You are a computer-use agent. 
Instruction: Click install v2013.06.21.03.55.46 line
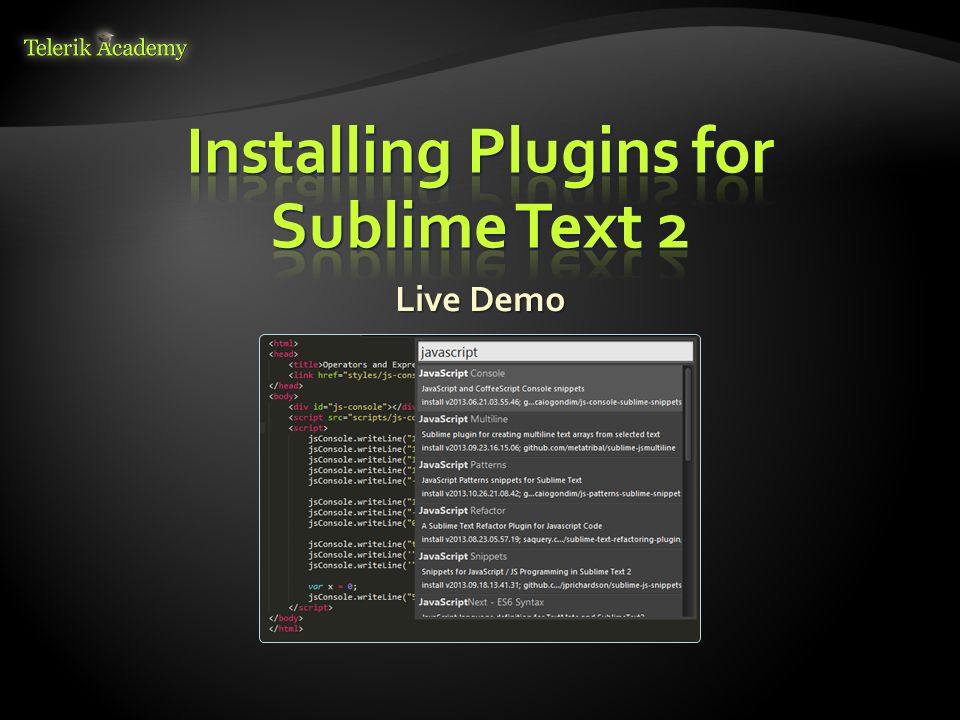point(551,402)
